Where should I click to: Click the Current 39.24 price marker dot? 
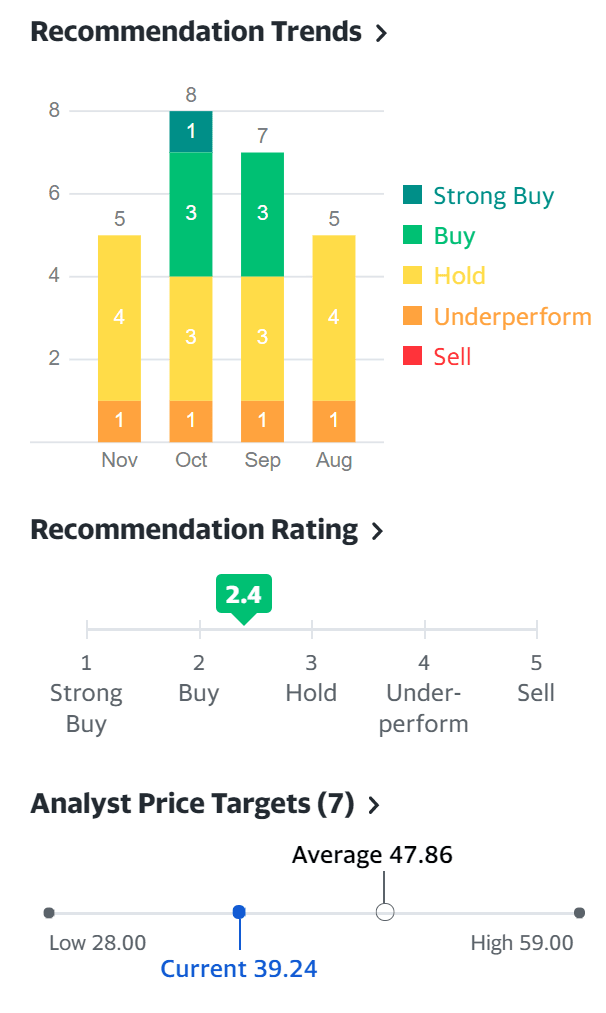coord(239,912)
